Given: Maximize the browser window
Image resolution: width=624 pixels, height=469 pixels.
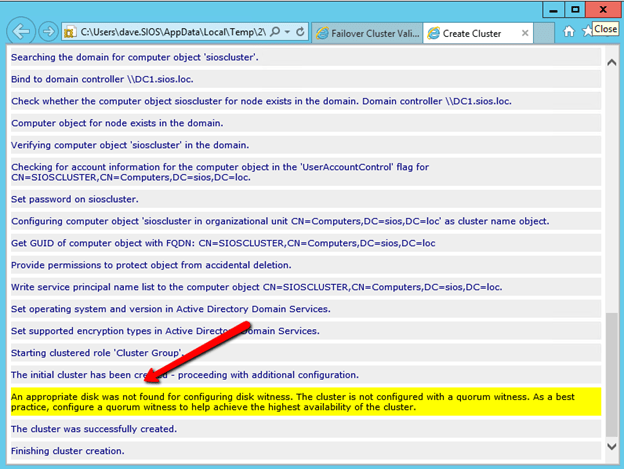Looking at the screenshot, I should pyautogui.click(x=575, y=8).
